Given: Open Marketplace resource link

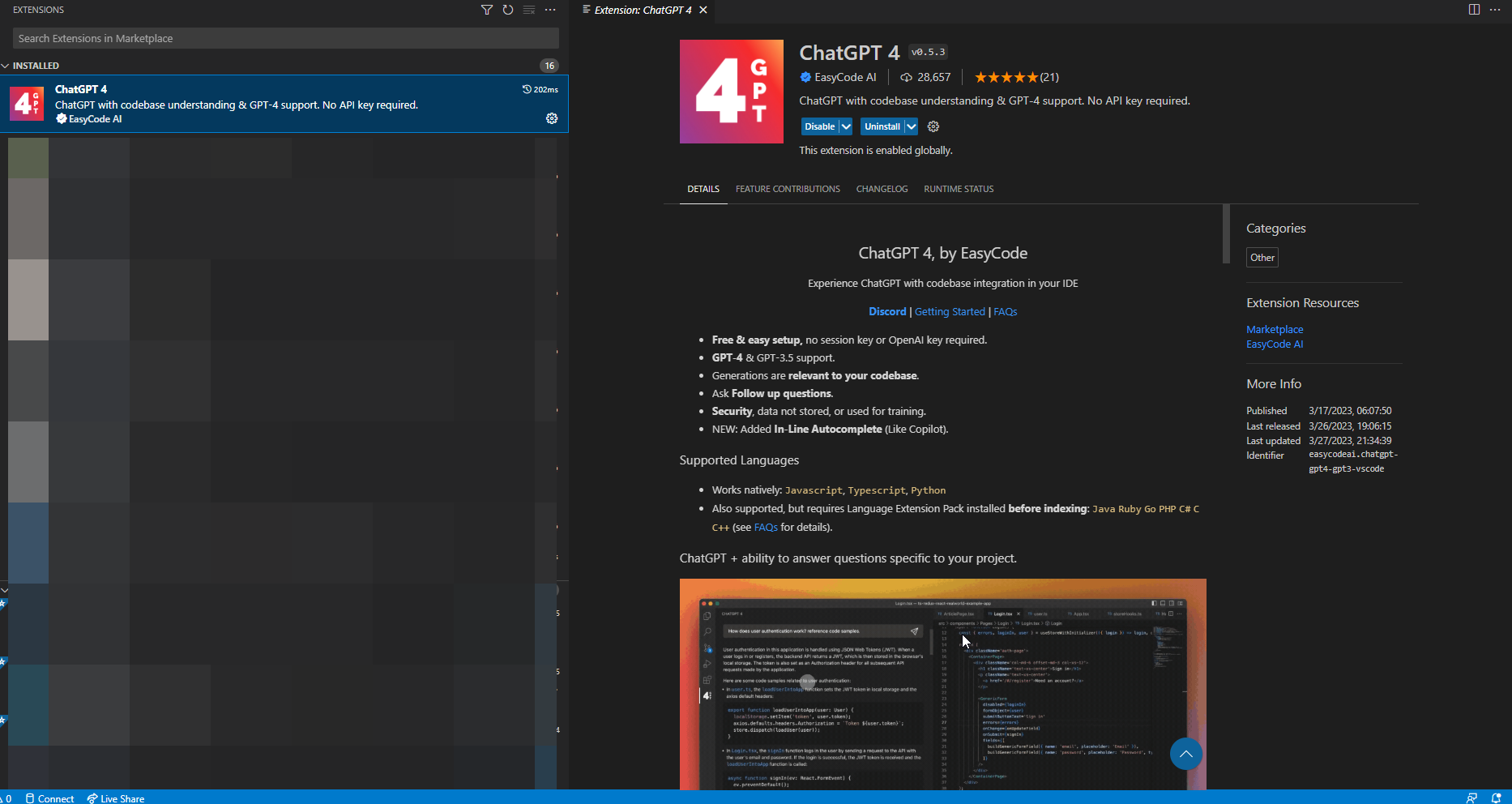Looking at the screenshot, I should [1275, 329].
